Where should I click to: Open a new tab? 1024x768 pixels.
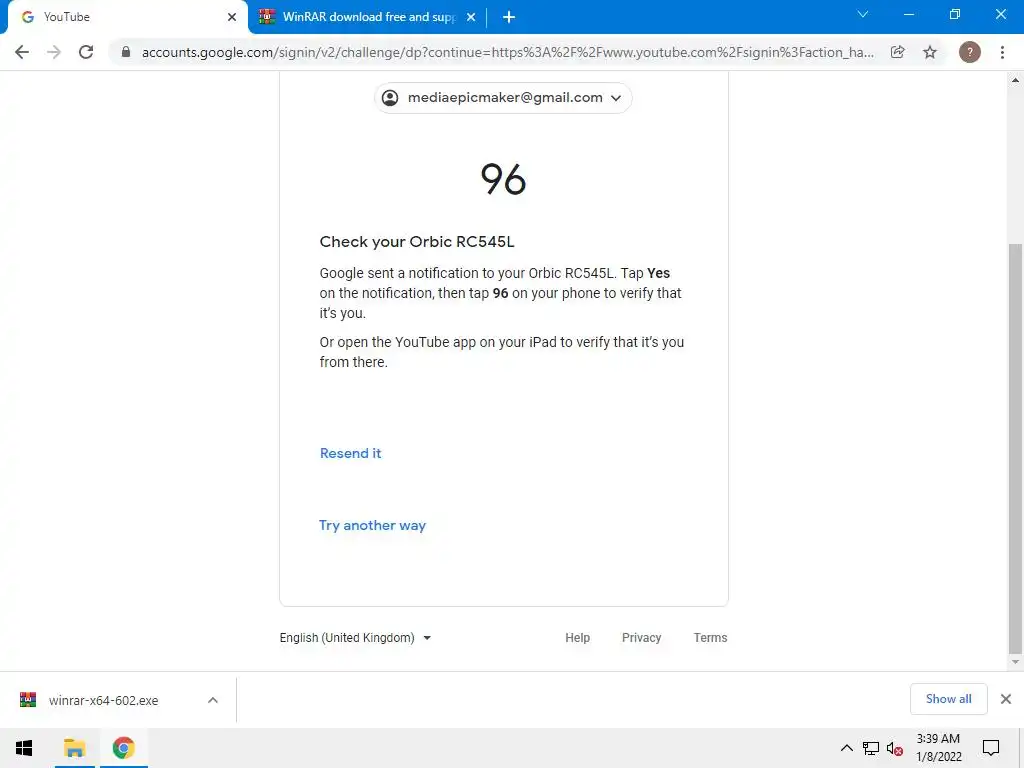click(509, 17)
